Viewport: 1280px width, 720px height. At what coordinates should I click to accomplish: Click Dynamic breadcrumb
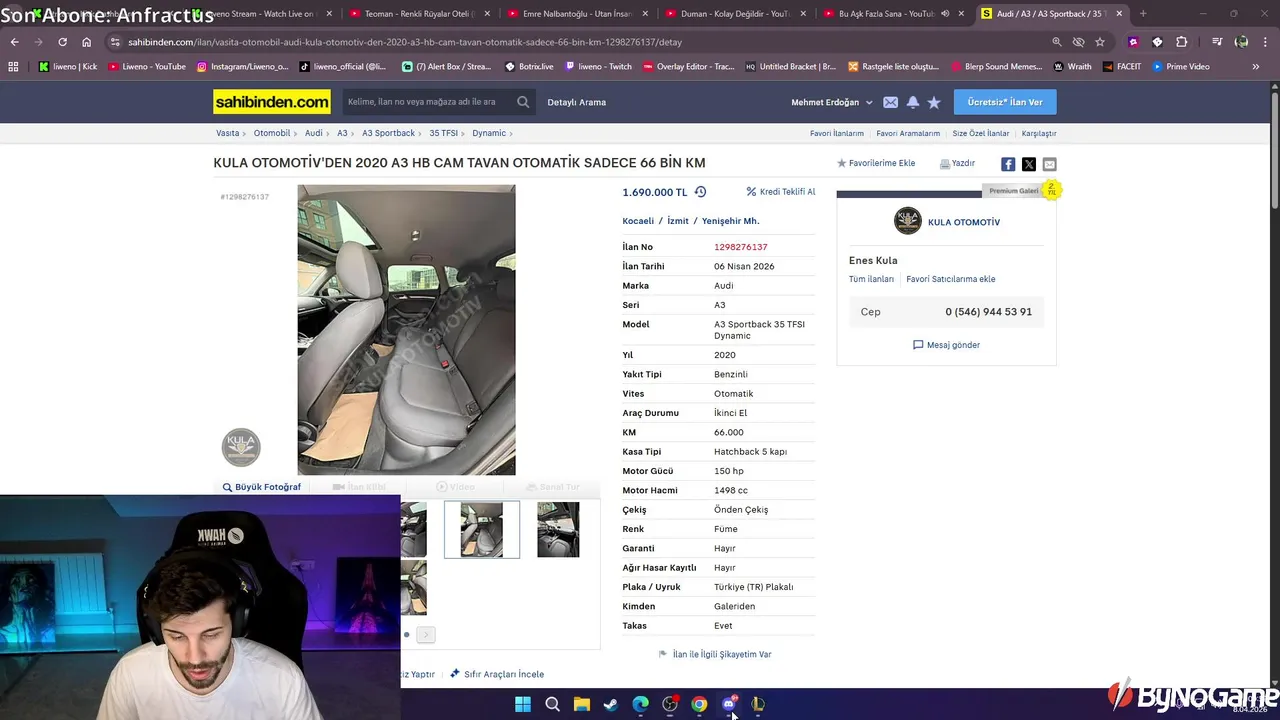pyautogui.click(x=489, y=133)
